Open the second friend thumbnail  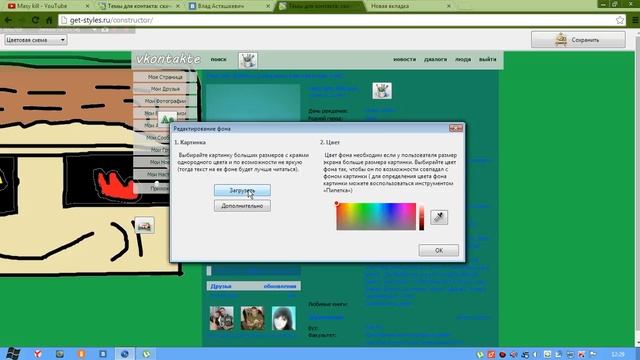(252, 318)
